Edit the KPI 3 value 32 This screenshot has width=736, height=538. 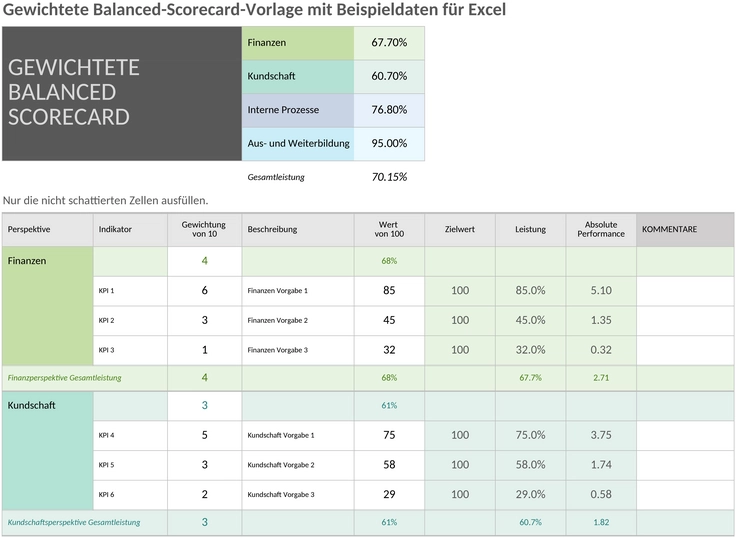[389, 350]
